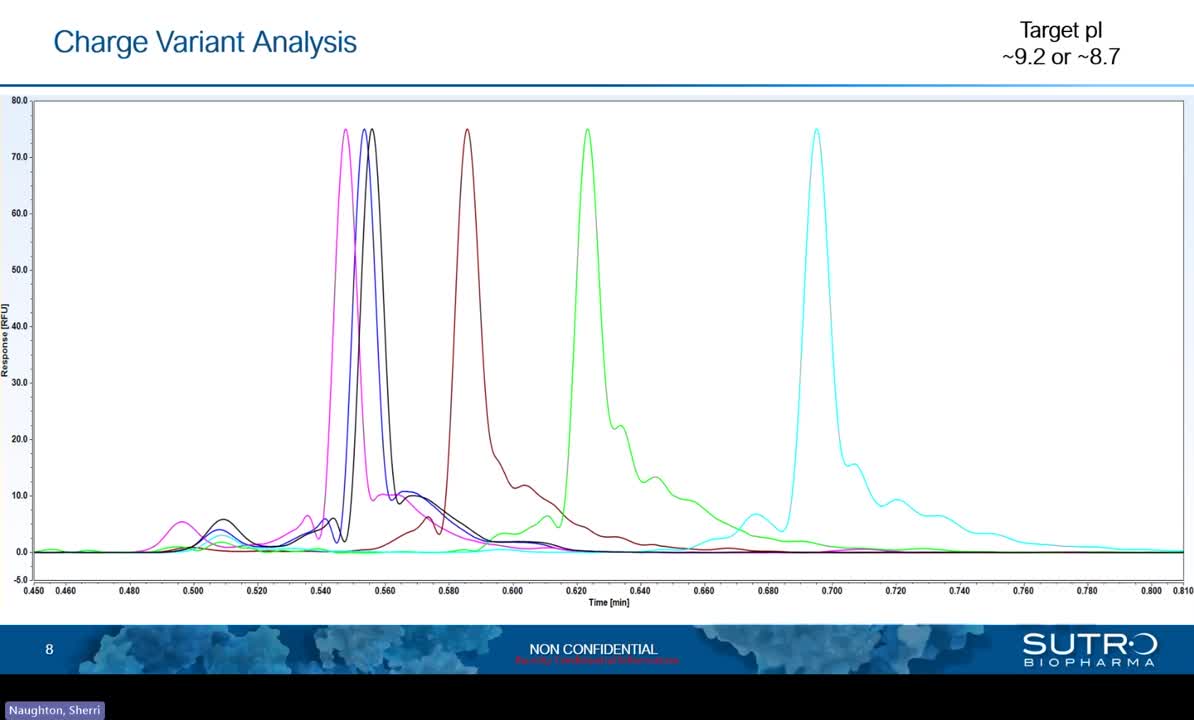Click the 0.480 x-axis tick label
This screenshot has height=720, width=1194.
click(x=129, y=591)
